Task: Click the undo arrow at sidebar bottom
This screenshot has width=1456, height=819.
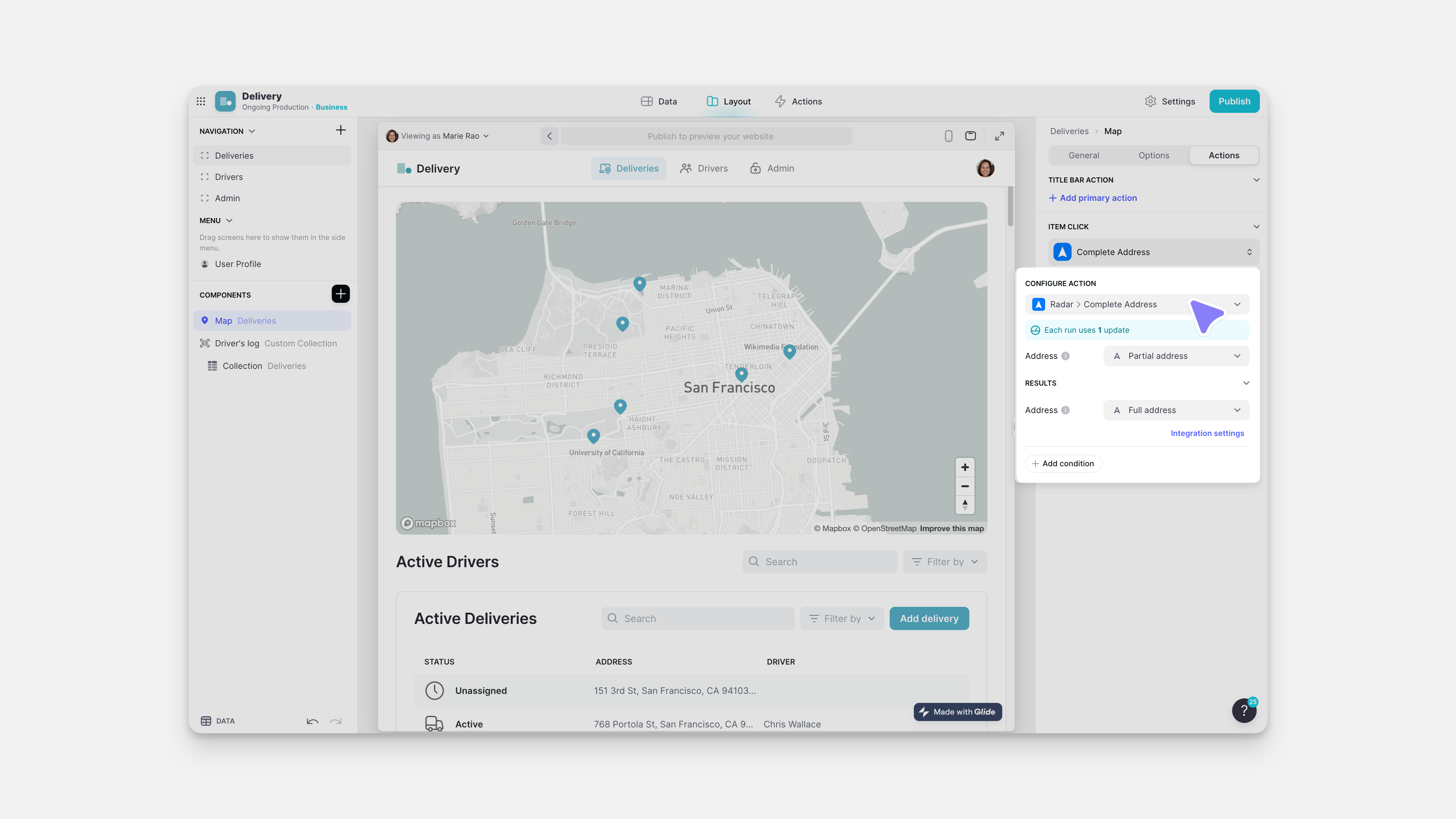Action: [312, 722]
